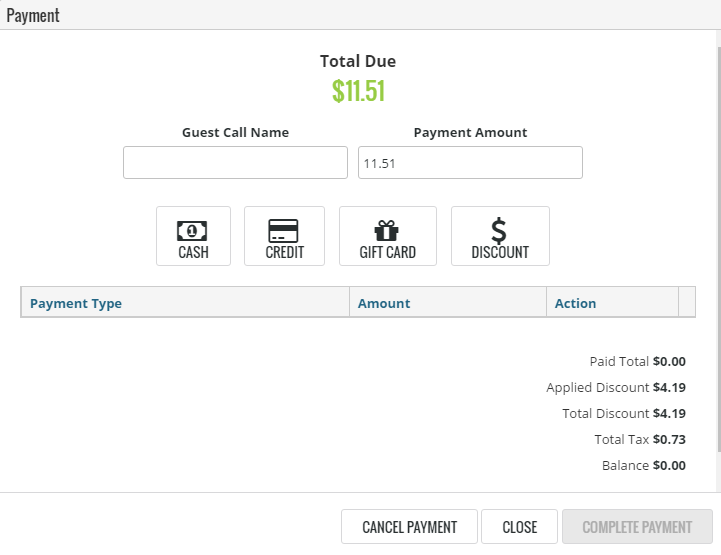The image size is (721, 555).
Task: Focus the Payment Amount field showing 11.51
Action: click(470, 163)
